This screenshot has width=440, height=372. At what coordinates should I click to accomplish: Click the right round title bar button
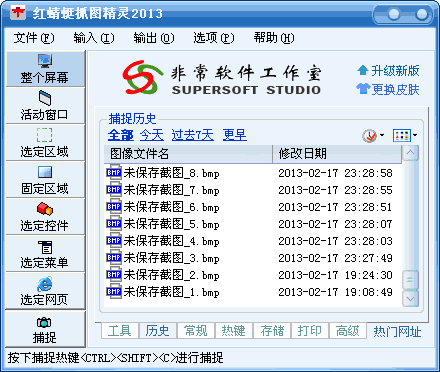[x=421, y=14]
